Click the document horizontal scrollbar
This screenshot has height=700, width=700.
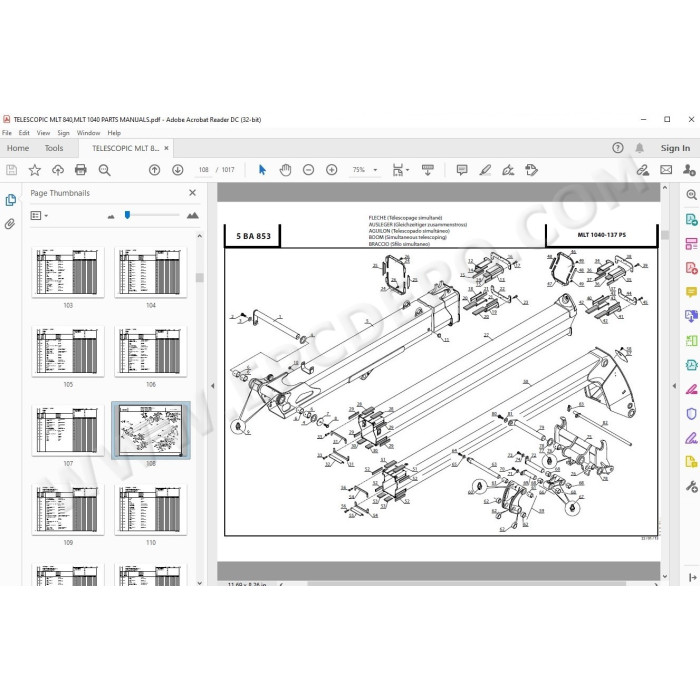coord(467,584)
